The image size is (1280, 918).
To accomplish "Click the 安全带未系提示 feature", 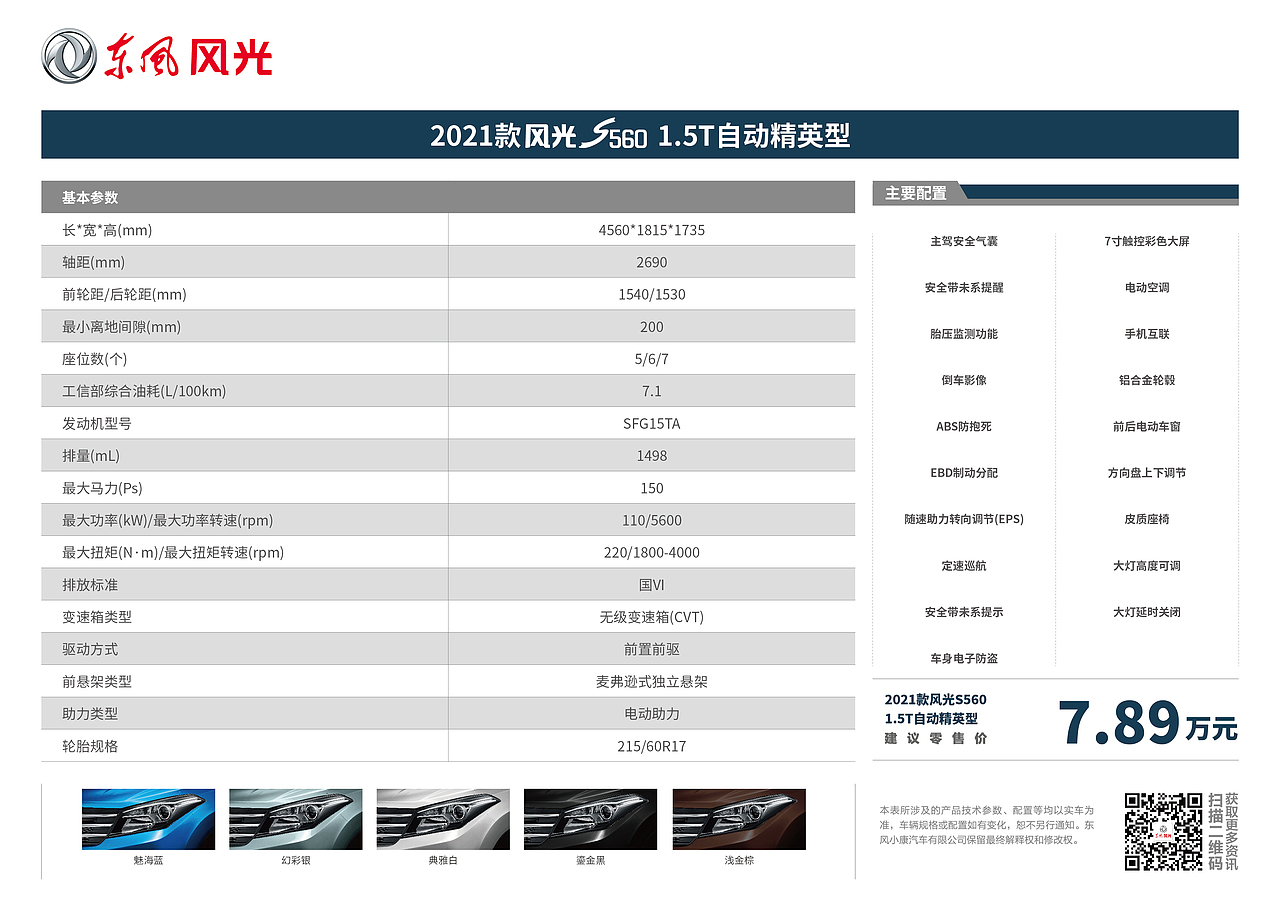I will click(964, 612).
